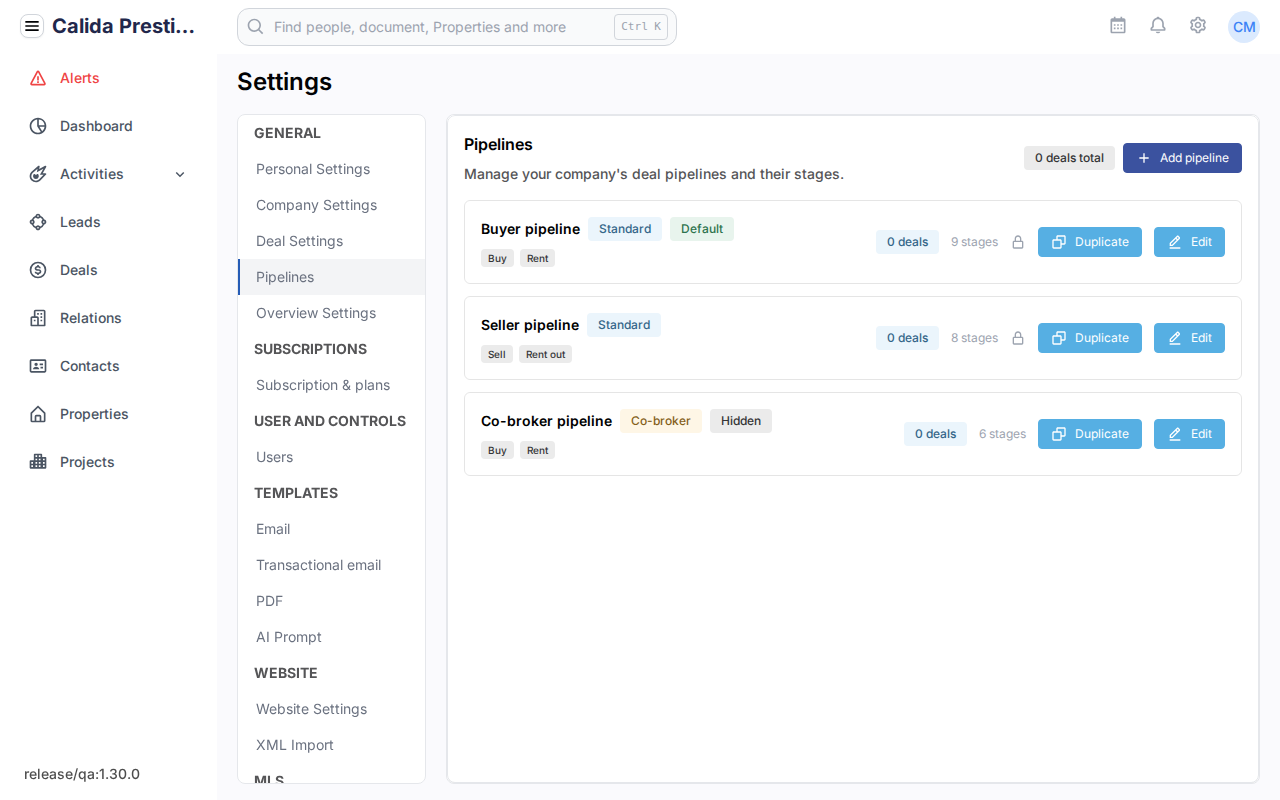Viewport: 1280px width, 800px height.
Task: Open Overview Settings section
Action: (x=332, y=313)
